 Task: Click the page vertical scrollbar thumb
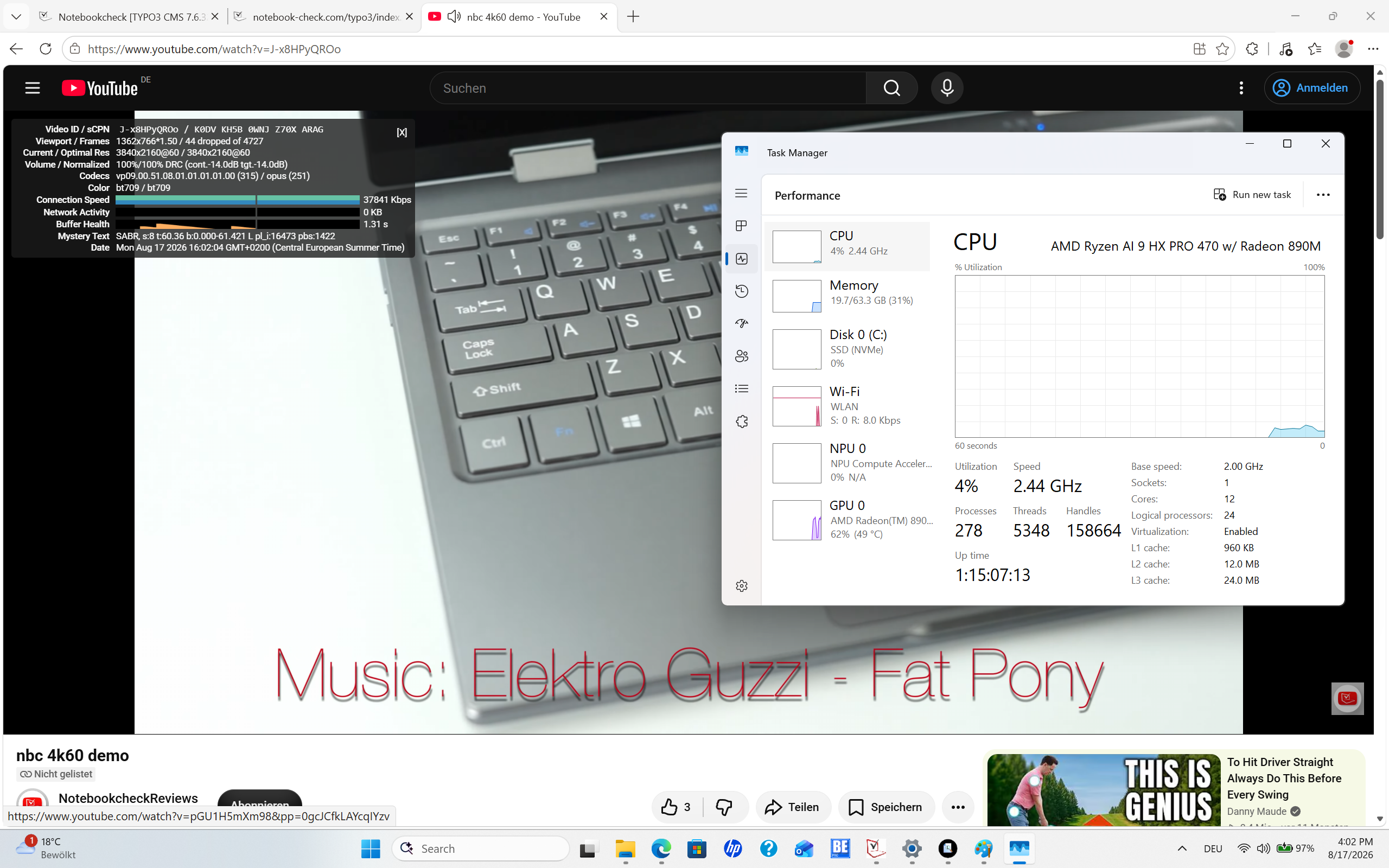click(x=1380, y=159)
